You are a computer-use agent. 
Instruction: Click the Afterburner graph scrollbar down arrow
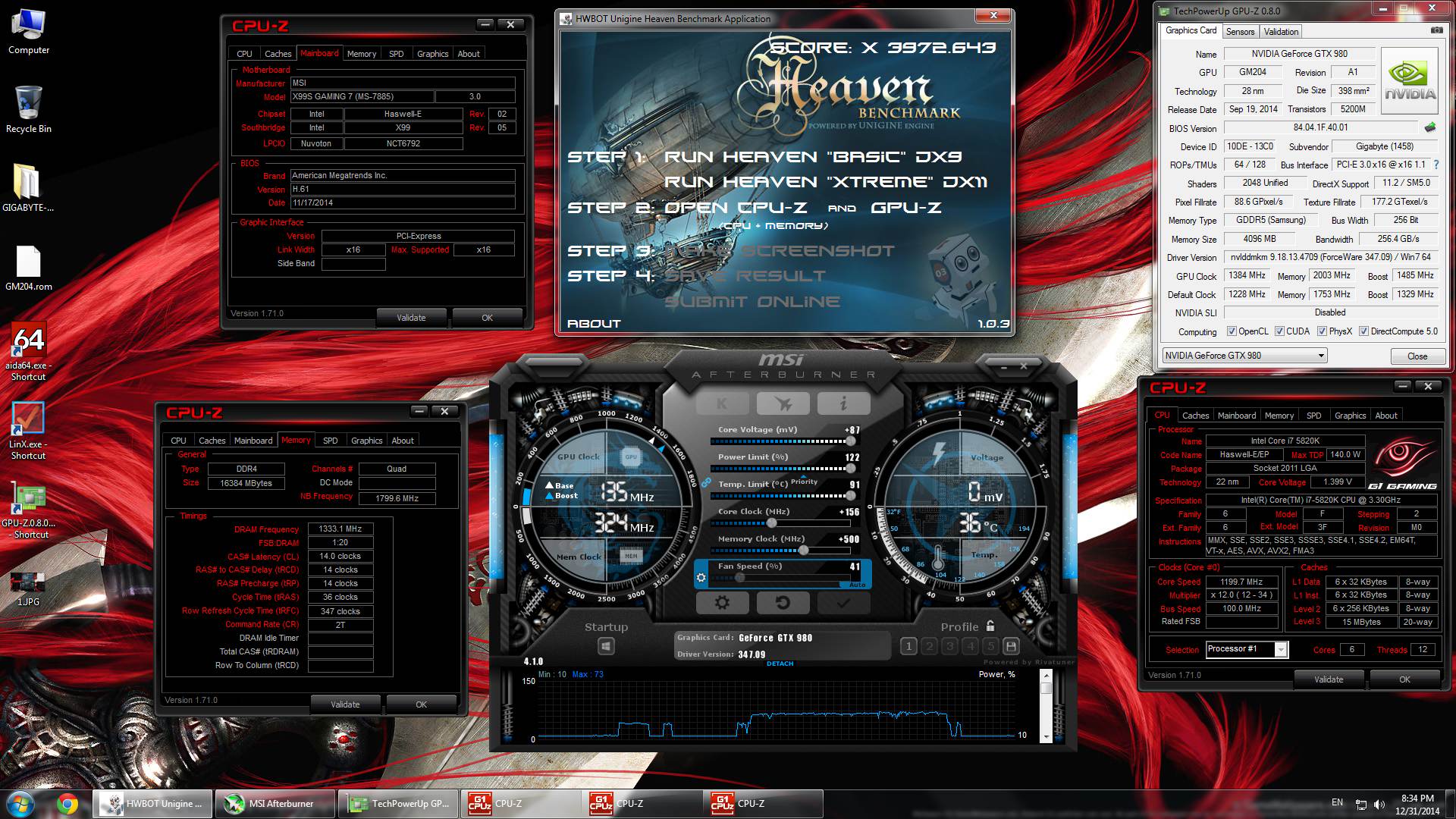point(1046,736)
